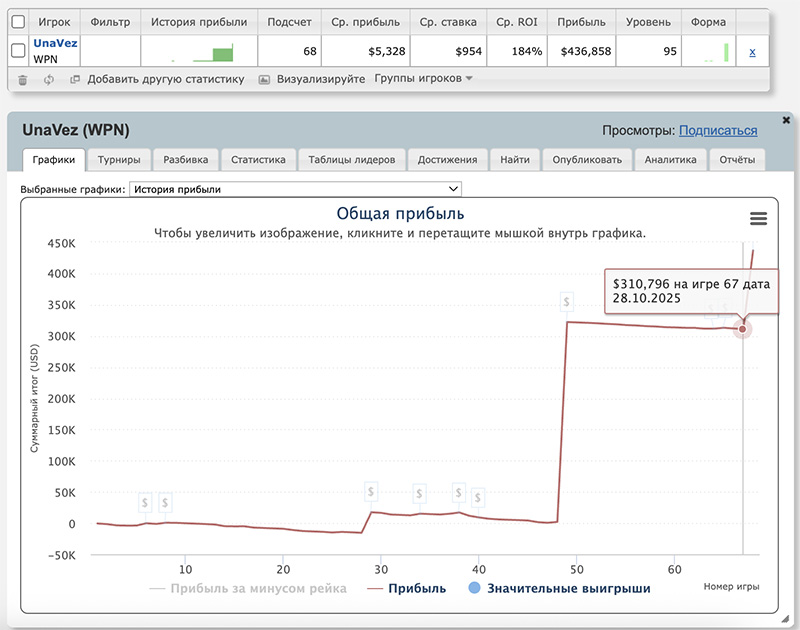Toggle Прибыль за минусом рейка legend series

pos(248,589)
